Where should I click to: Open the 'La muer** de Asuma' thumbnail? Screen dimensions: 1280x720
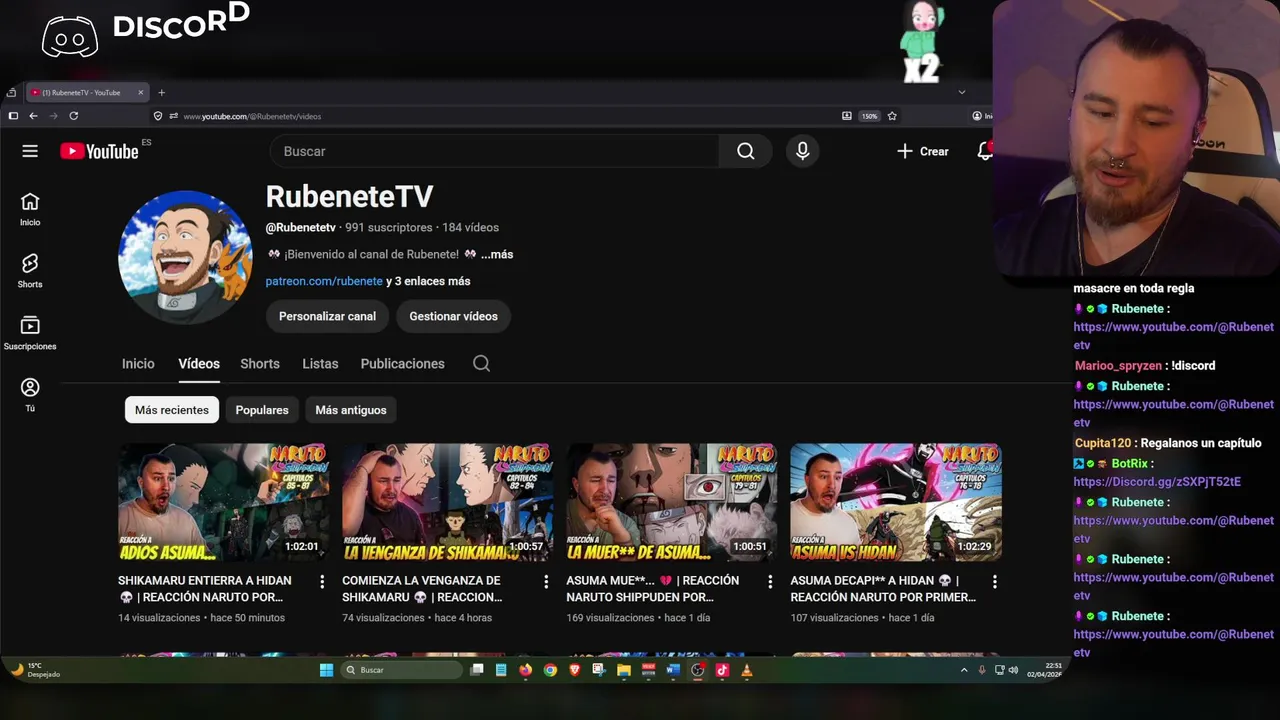point(672,502)
